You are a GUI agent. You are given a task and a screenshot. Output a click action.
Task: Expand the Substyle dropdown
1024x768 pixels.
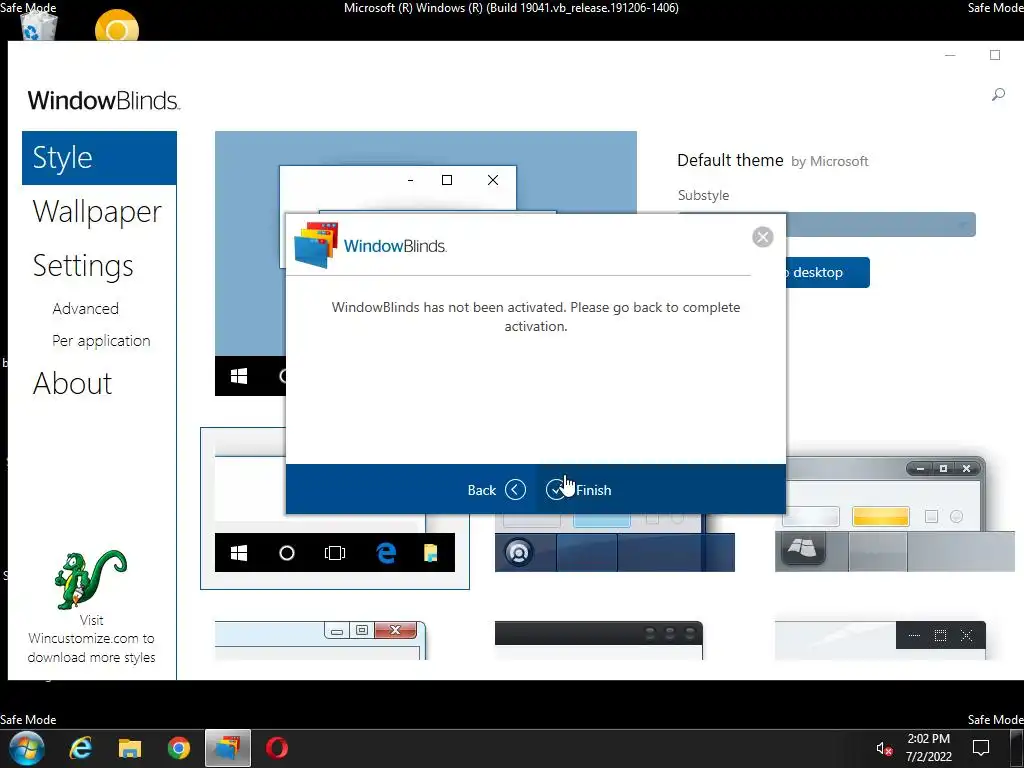tap(880, 225)
